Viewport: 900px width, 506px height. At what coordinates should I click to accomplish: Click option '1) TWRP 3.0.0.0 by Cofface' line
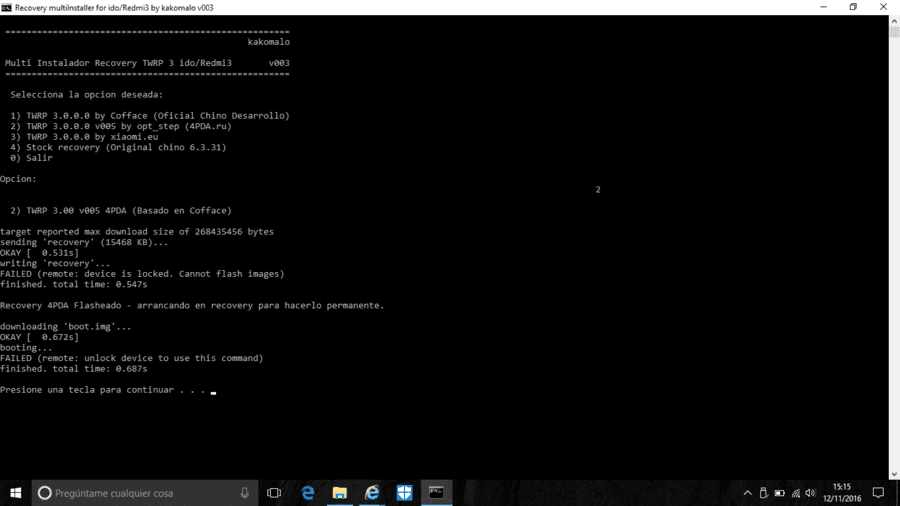150,115
